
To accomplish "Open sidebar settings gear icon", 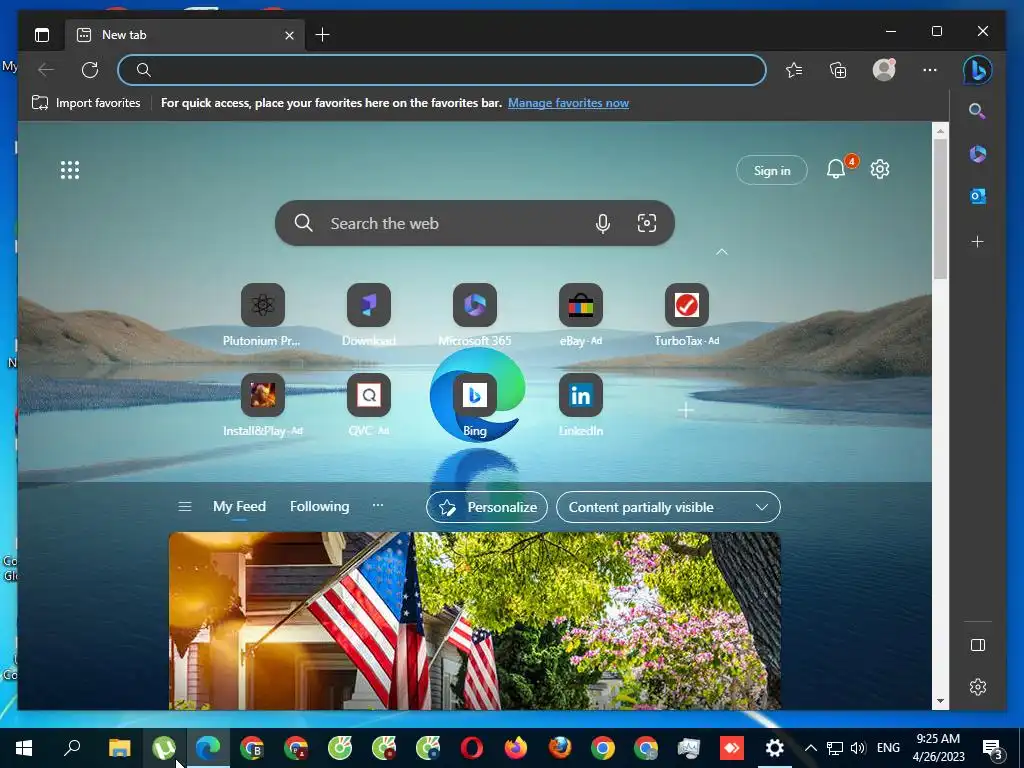I will point(978,687).
